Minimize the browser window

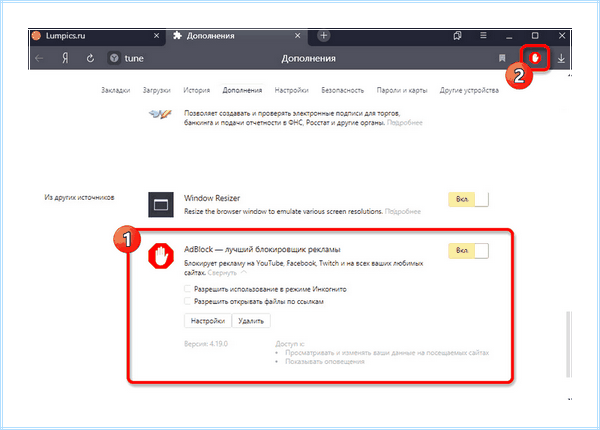click(509, 36)
